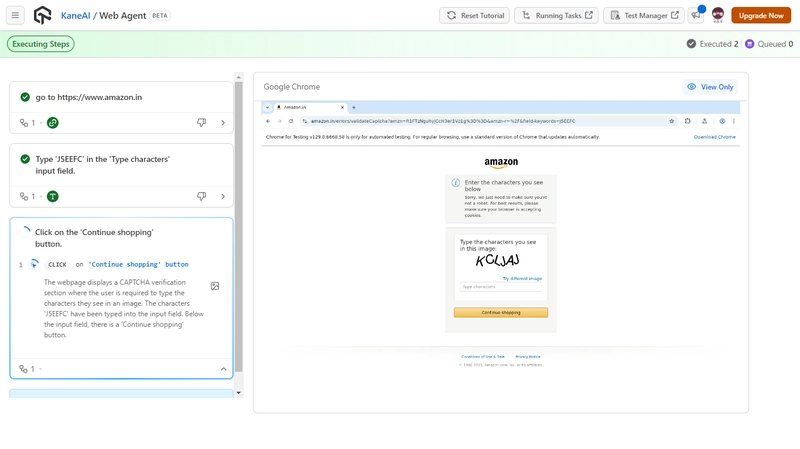Close the Amazon.in browser tab
Screen dimensions: 800x449
click(x=342, y=107)
